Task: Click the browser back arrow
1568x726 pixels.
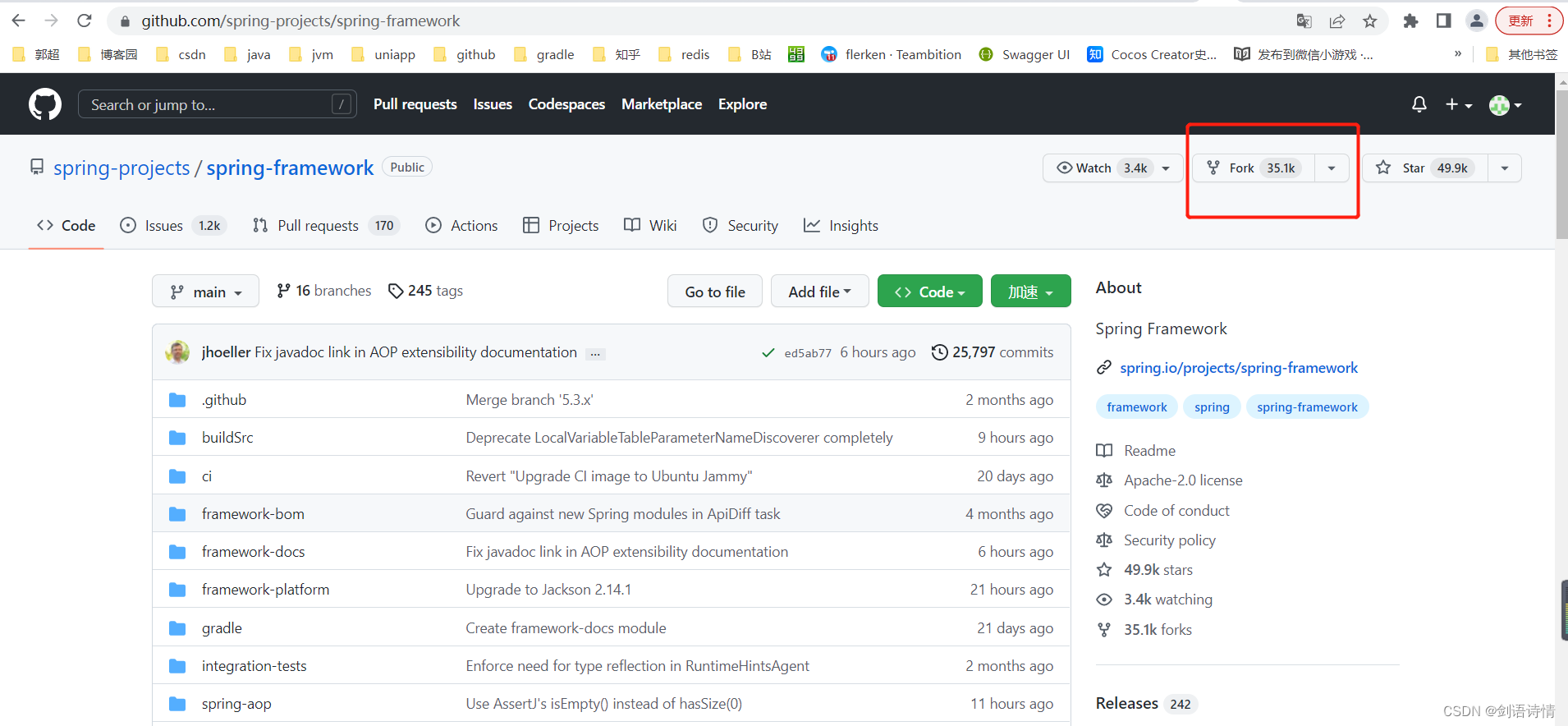Action: click(19, 21)
